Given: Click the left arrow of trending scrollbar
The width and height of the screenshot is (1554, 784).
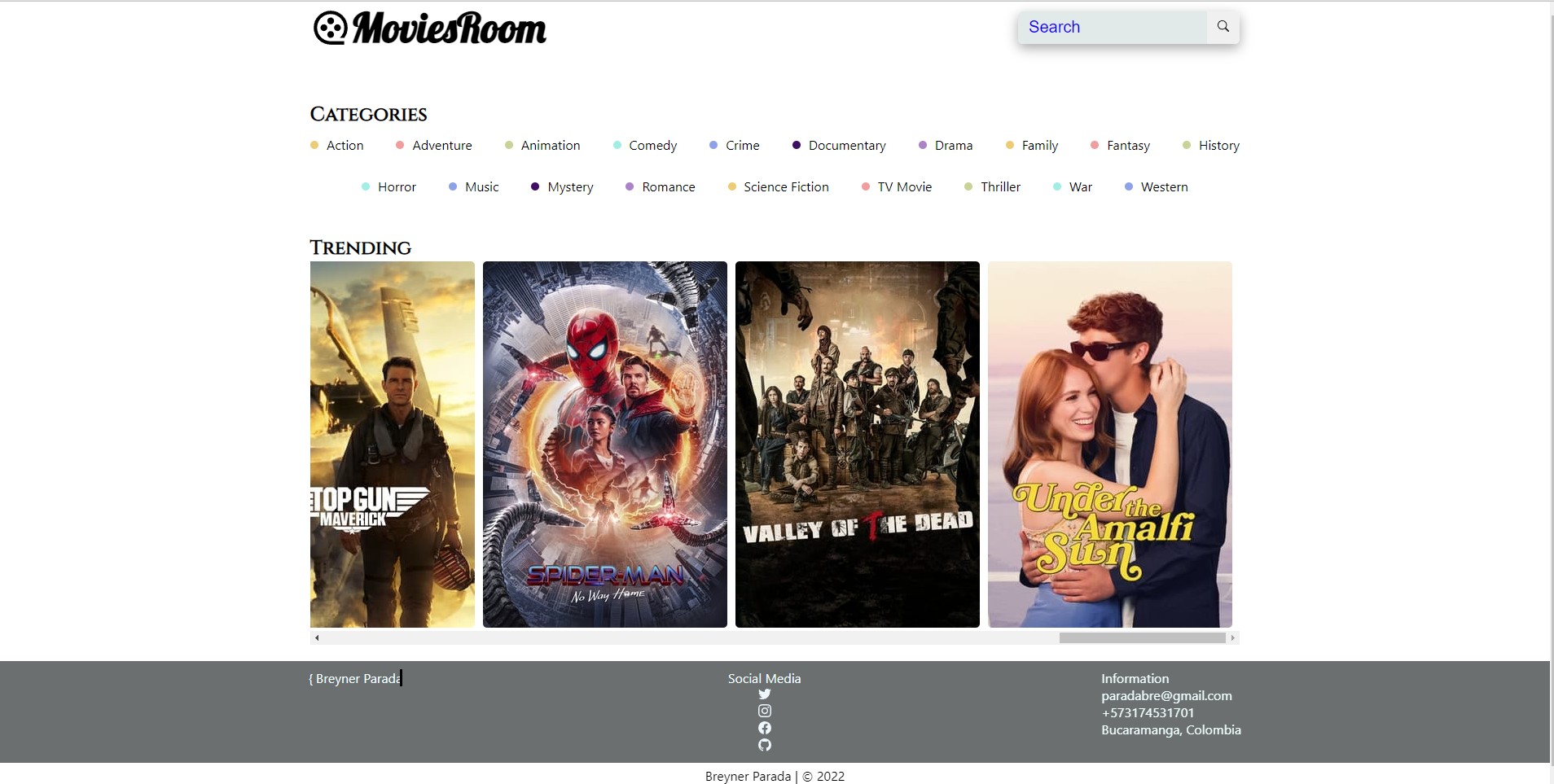Looking at the screenshot, I should click(317, 638).
